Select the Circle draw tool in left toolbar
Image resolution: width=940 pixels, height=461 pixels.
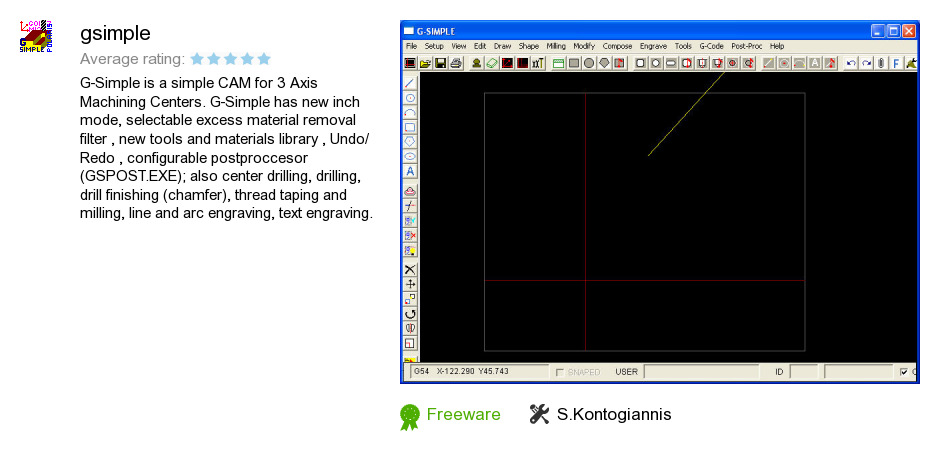pyautogui.click(x=410, y=98)
